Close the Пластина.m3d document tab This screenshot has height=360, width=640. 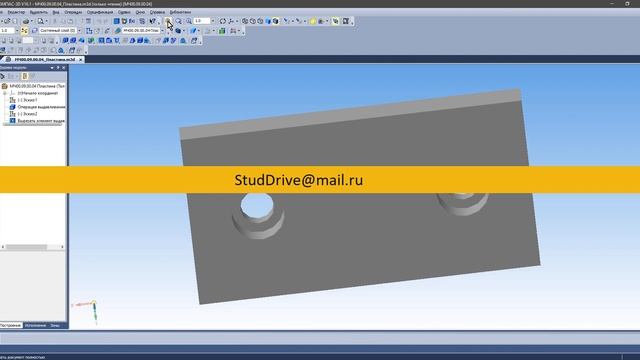pos(80,60)
